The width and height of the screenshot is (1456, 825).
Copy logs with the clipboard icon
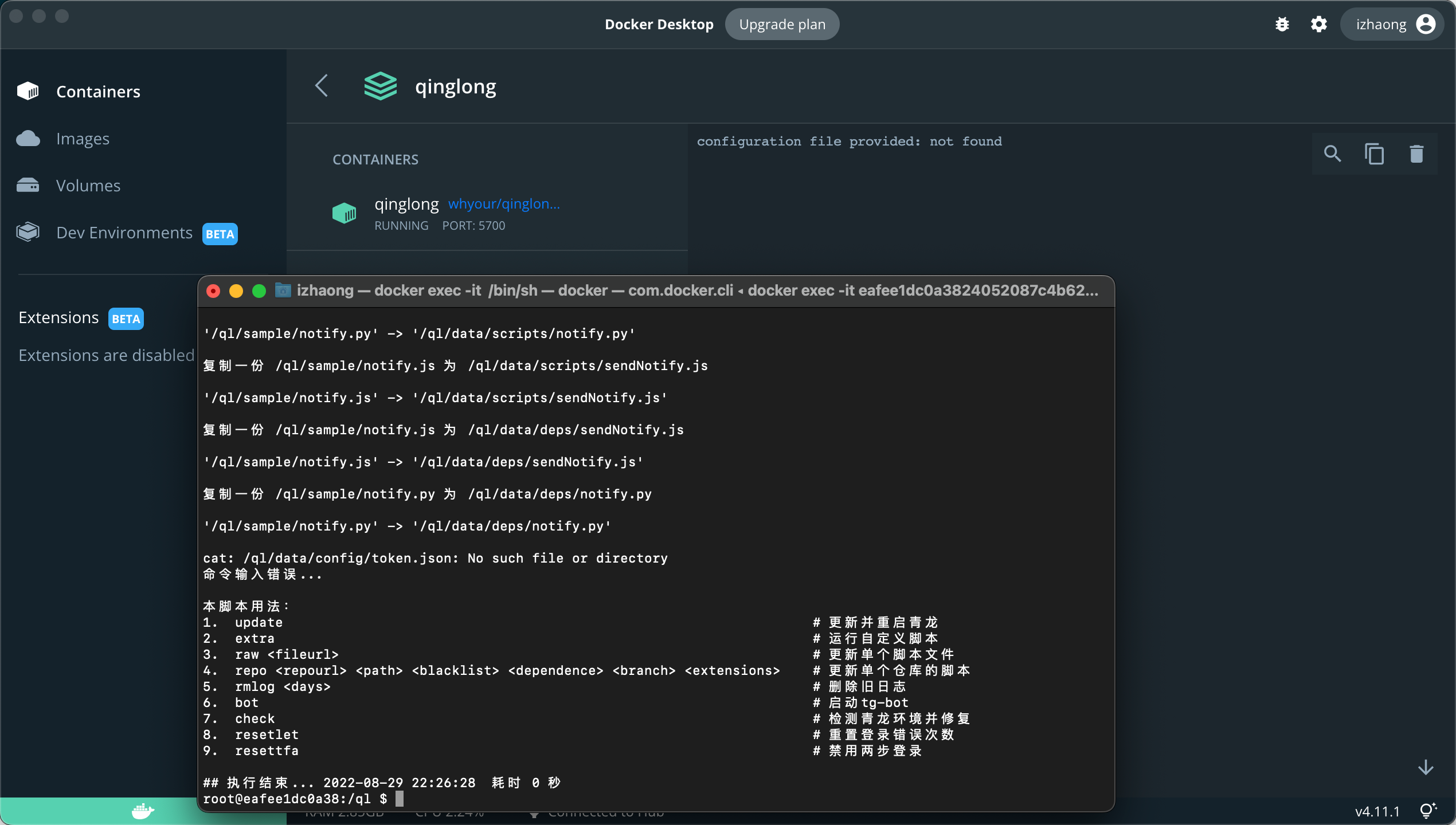(1374, 154)
